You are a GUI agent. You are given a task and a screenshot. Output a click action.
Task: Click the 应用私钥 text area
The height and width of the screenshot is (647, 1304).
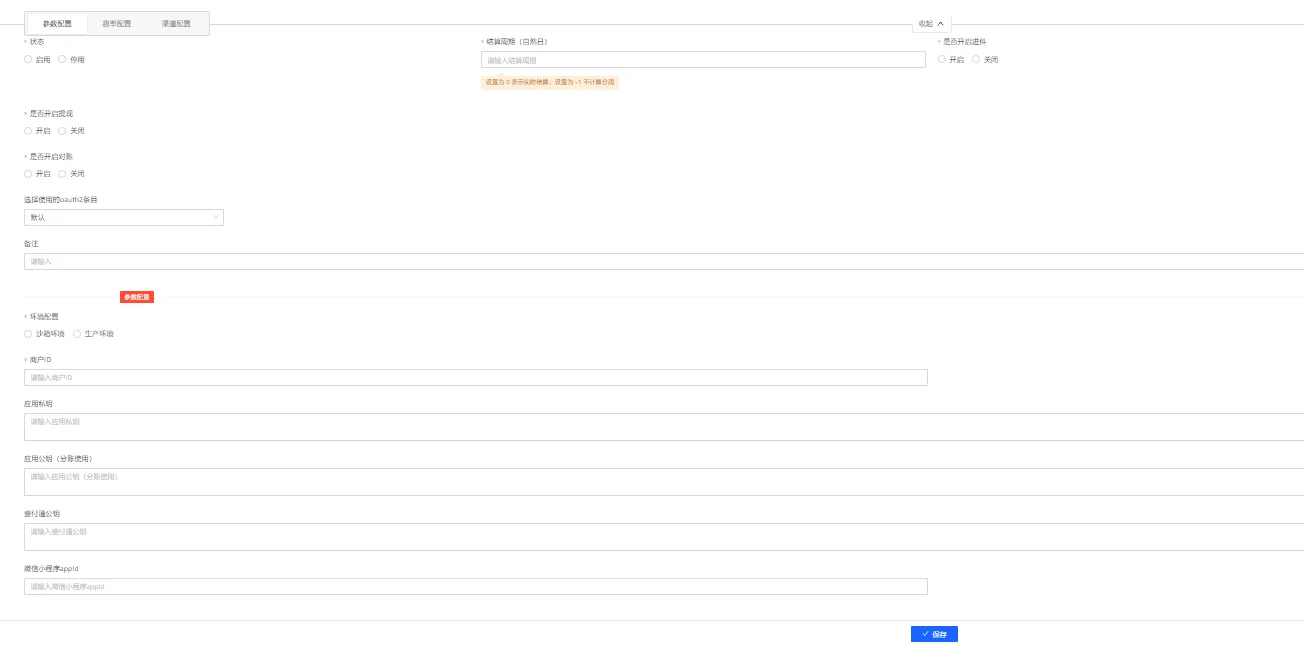click(x=660, y=427)
